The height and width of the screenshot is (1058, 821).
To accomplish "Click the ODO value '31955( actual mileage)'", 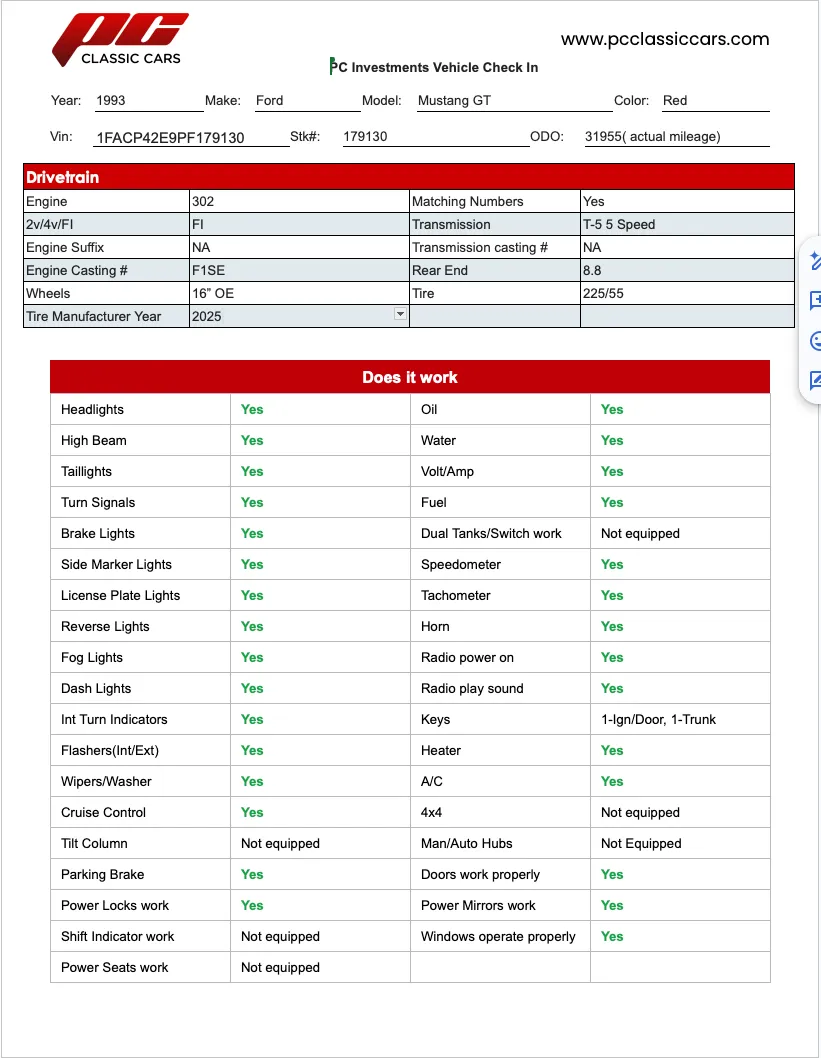I will (x=652, y=136).
